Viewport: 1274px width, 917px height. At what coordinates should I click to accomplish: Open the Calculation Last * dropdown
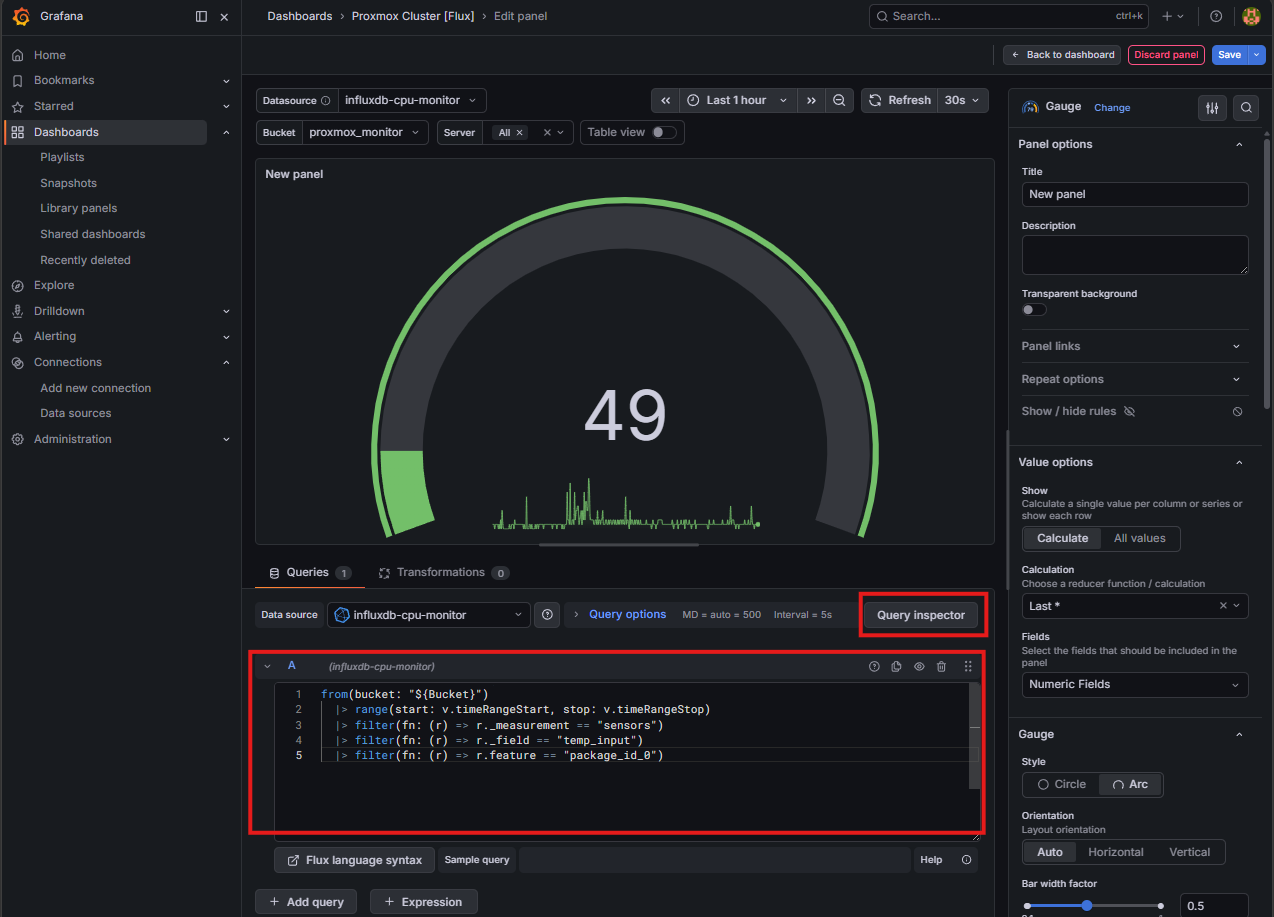[1135, 606]
